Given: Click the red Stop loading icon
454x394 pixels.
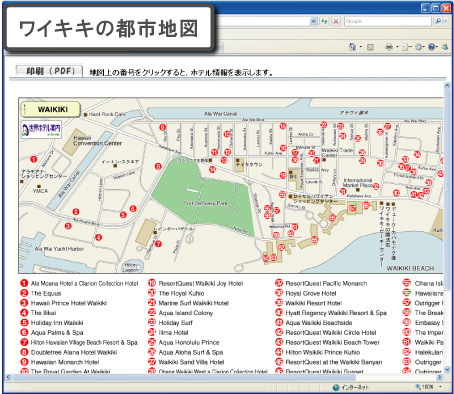Looking at the screenshot, I should [336, 21].
